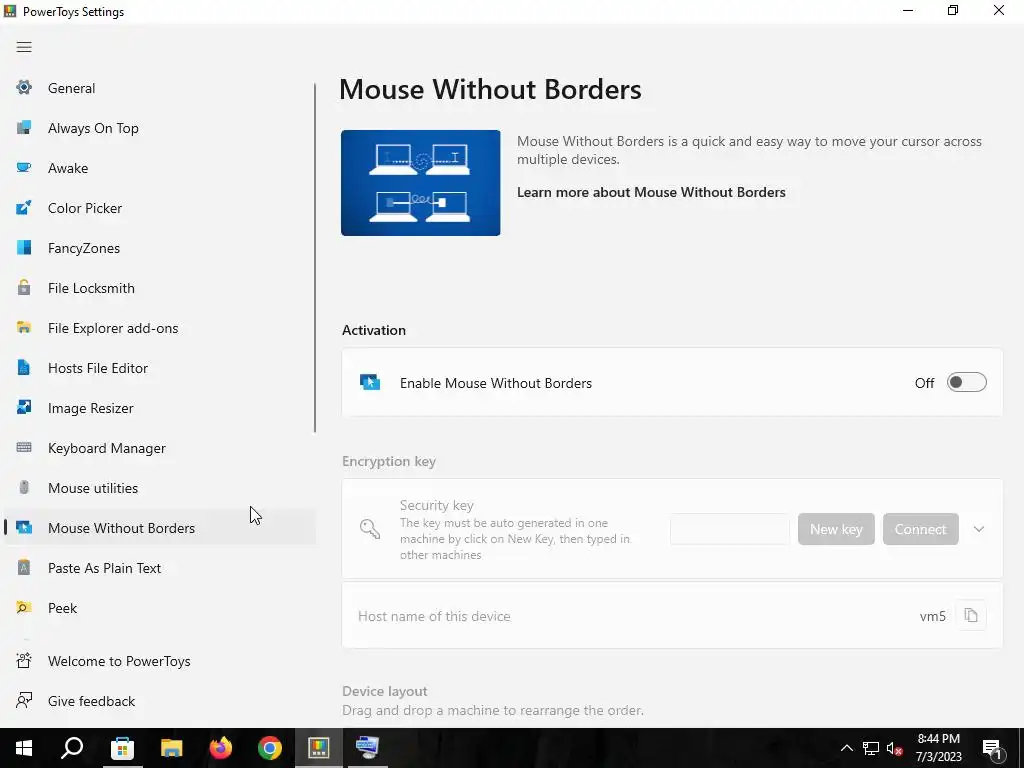This screenshot has height=768, width=1024.
Task: Click the New key button
Action: [836, 529]
